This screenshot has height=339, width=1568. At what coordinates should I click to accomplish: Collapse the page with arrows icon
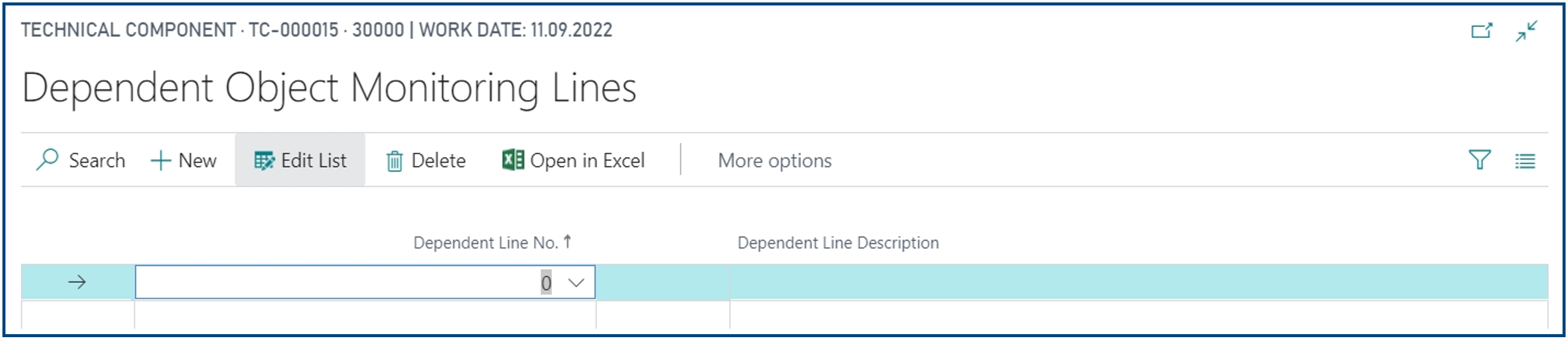pos(1527,30)
